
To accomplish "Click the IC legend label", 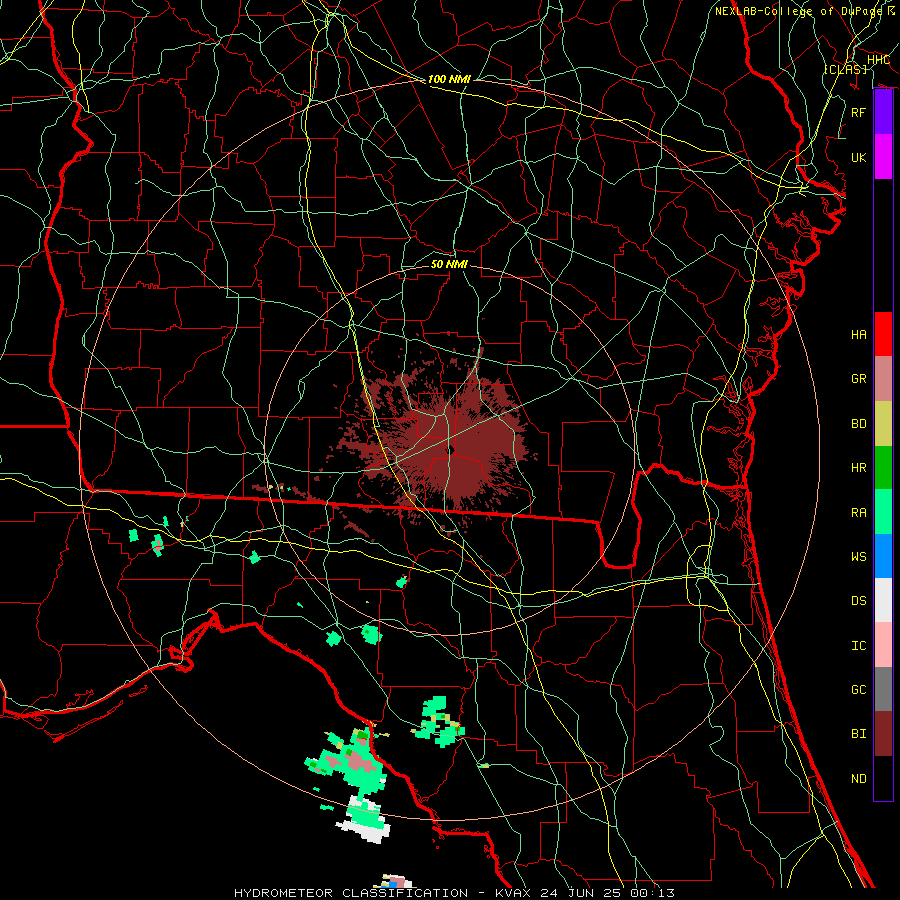I will coord(858,646).
